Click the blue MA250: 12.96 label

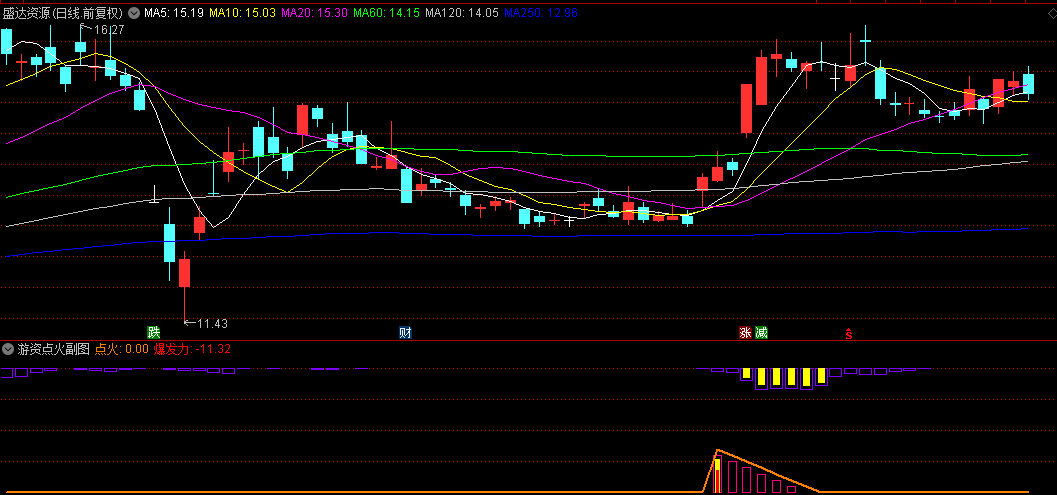541,13
